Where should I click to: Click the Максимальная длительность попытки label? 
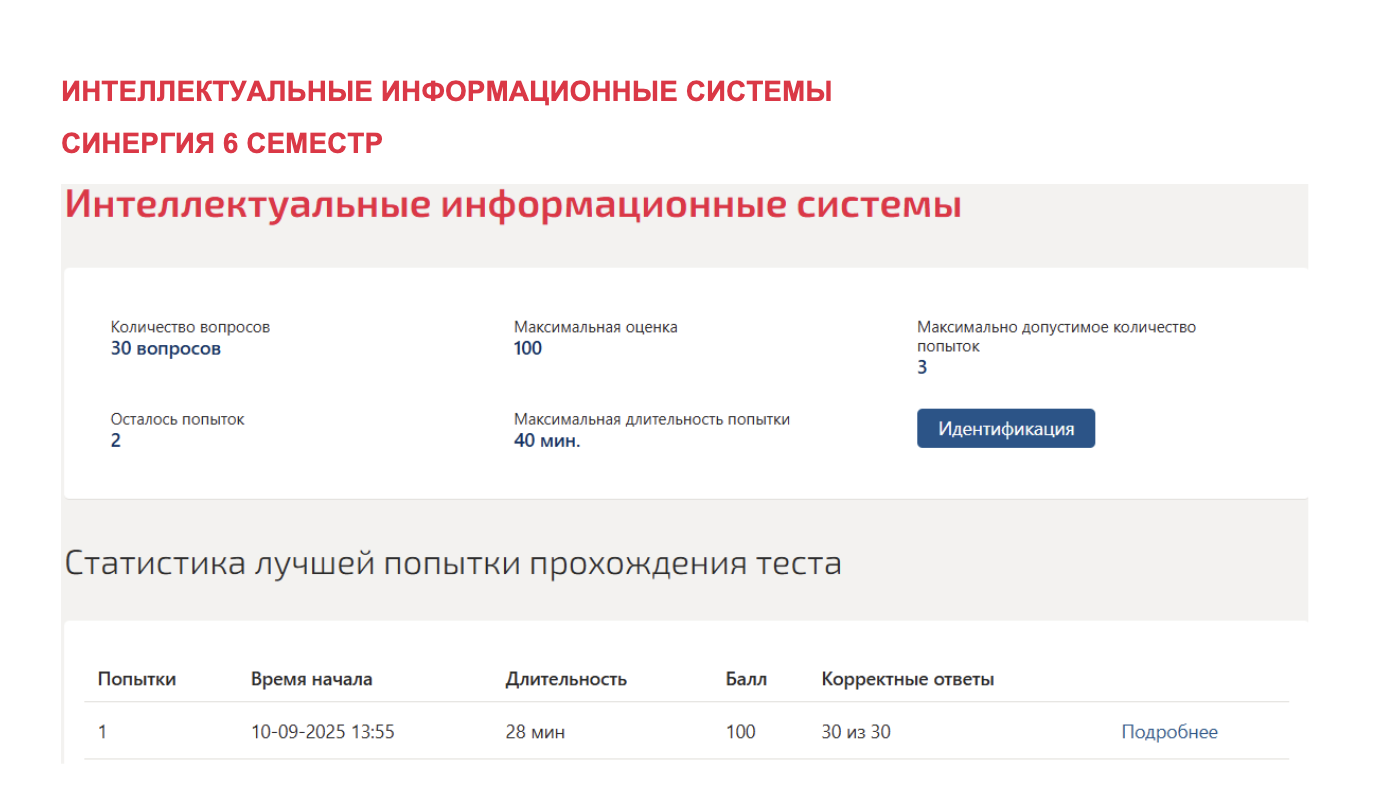pos(651,419)
